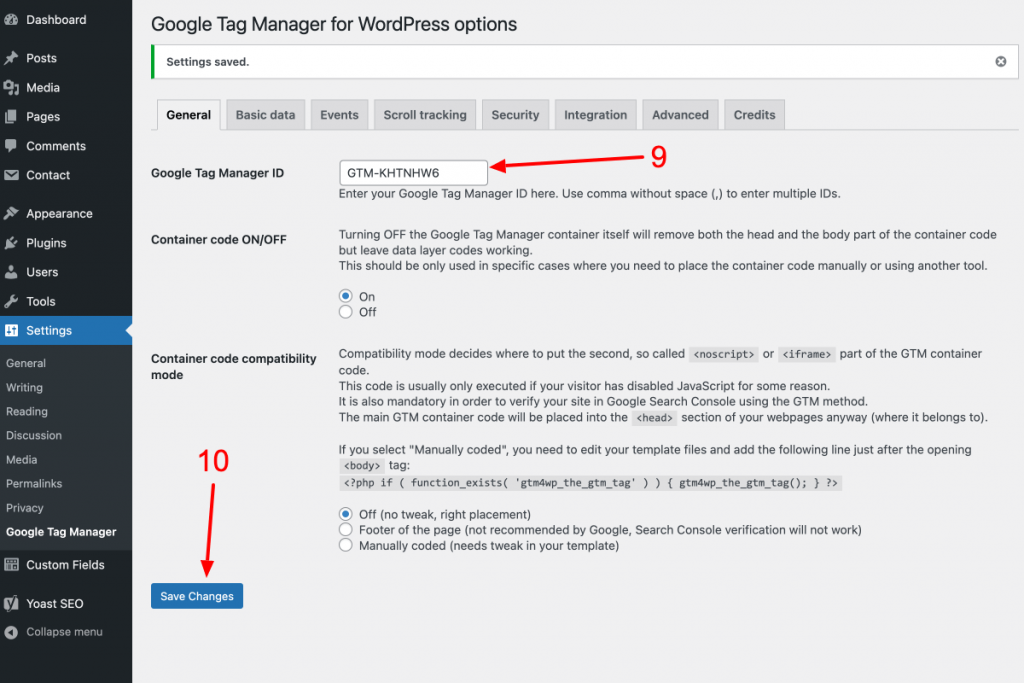Open Privacy settings submenu link
1024x683 pixels.
25,508
